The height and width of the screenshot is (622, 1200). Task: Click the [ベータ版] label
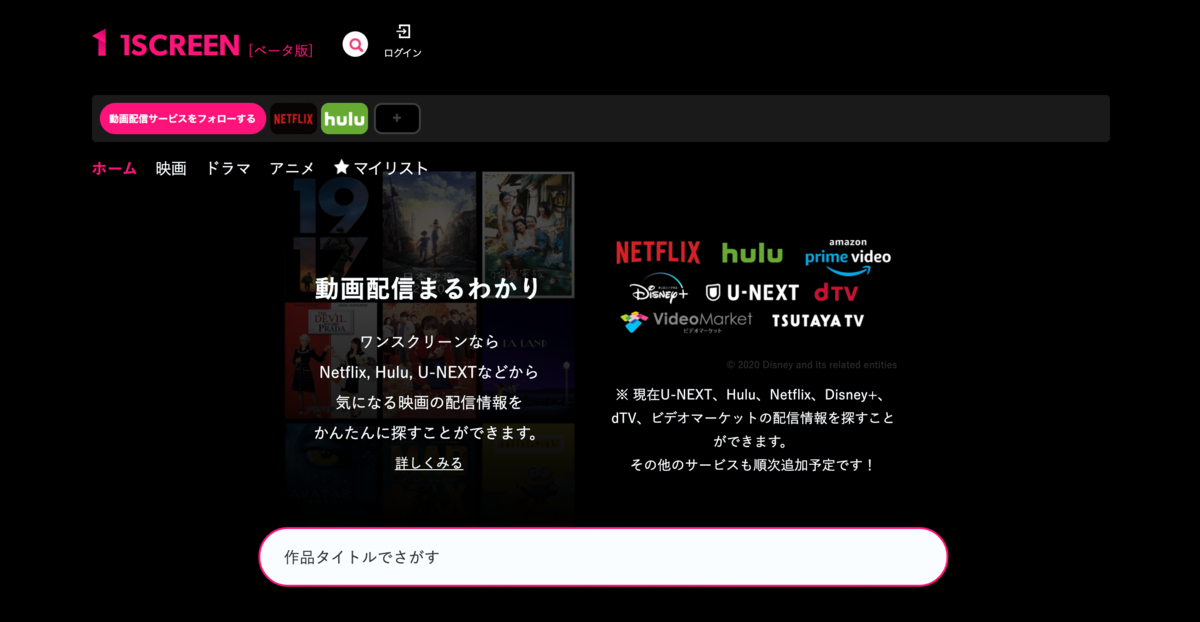point(280,50)
